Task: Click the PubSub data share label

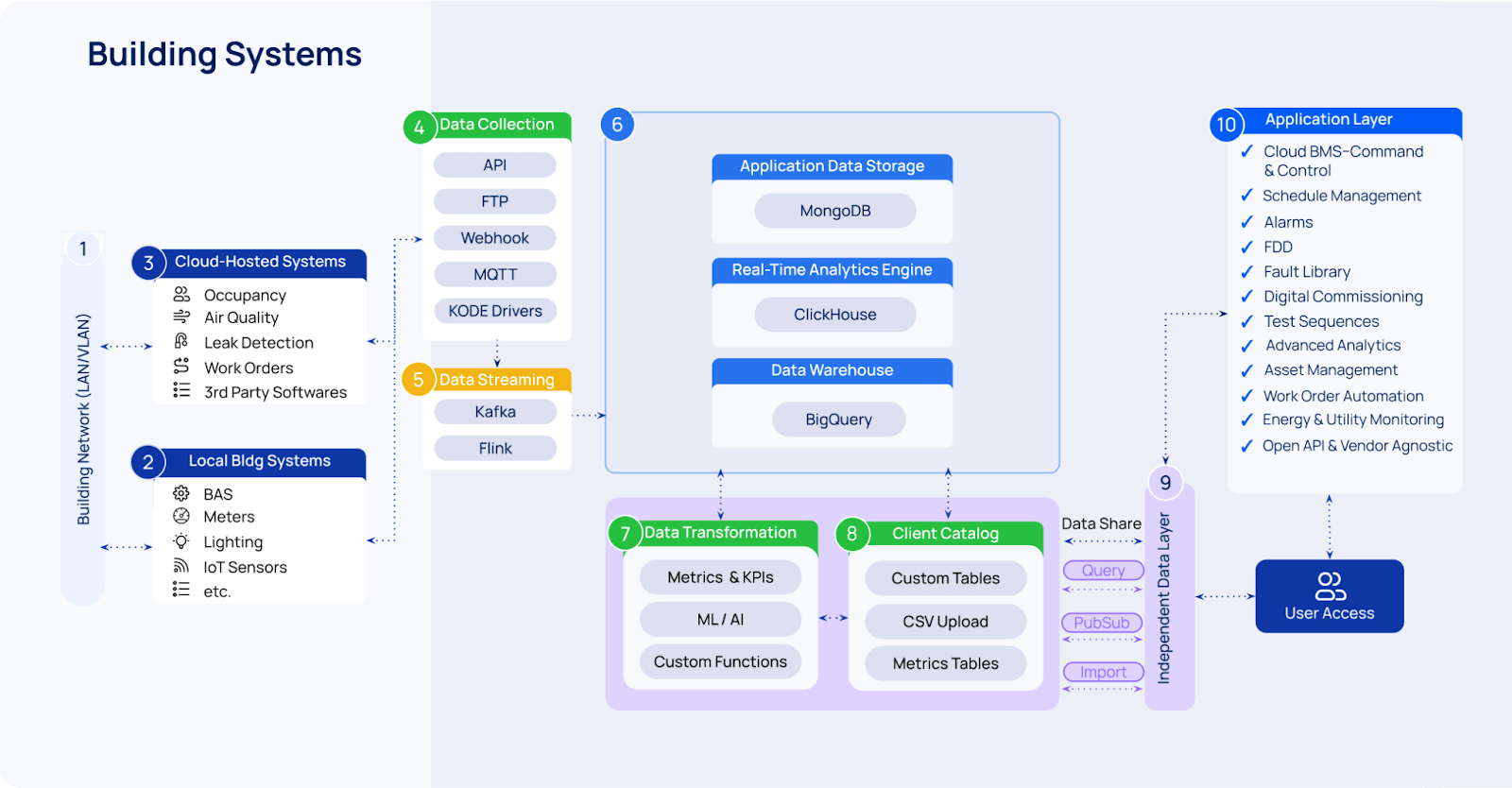Action: (1102, 623)
